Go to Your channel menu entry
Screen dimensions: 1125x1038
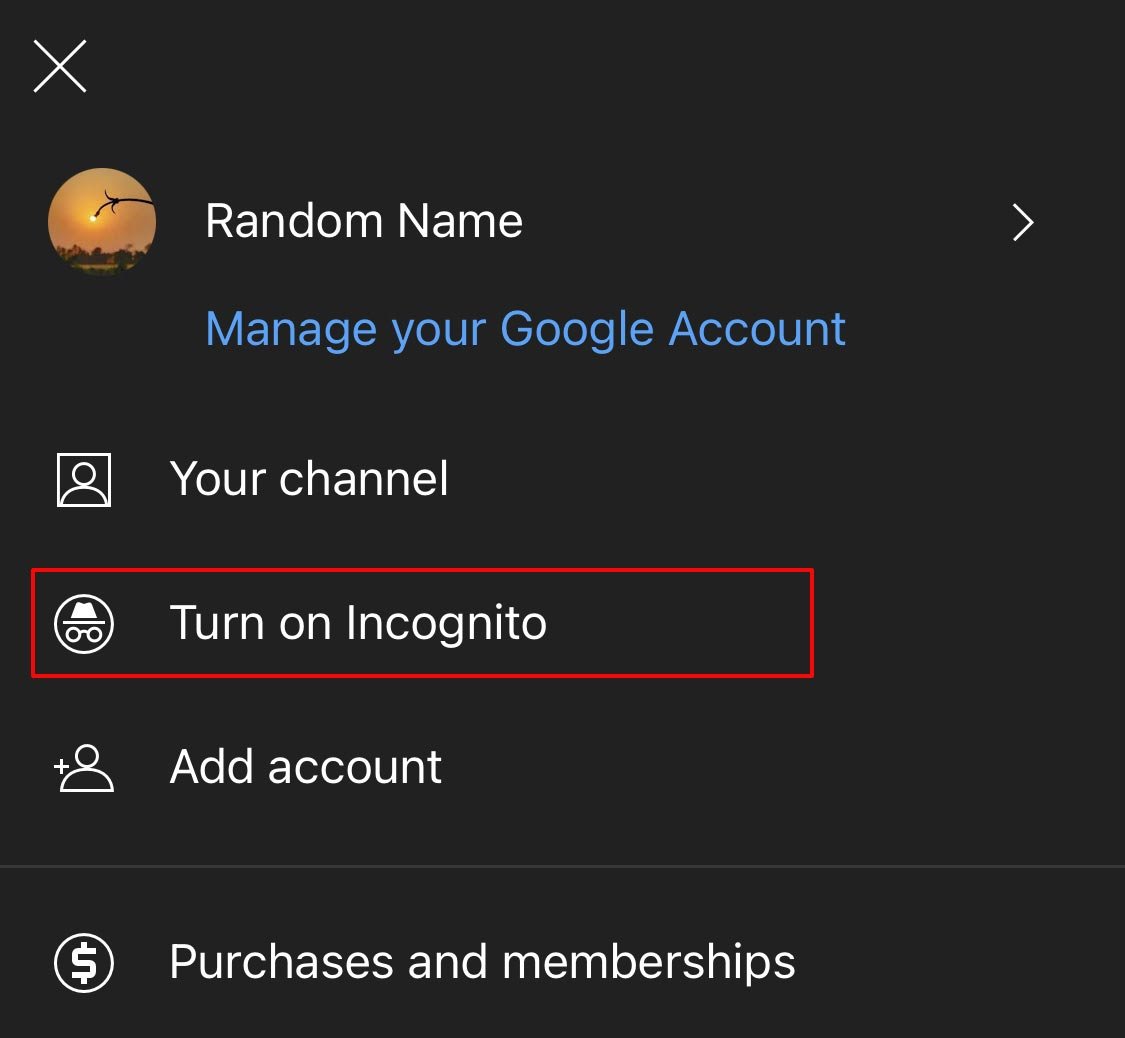[309, 478]
